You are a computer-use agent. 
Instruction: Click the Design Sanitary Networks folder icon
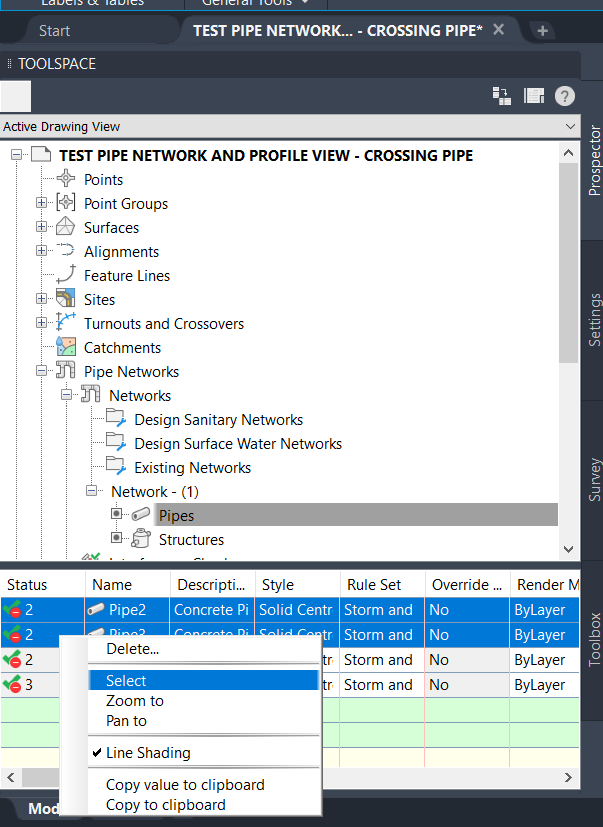click(x=116, y=418)
